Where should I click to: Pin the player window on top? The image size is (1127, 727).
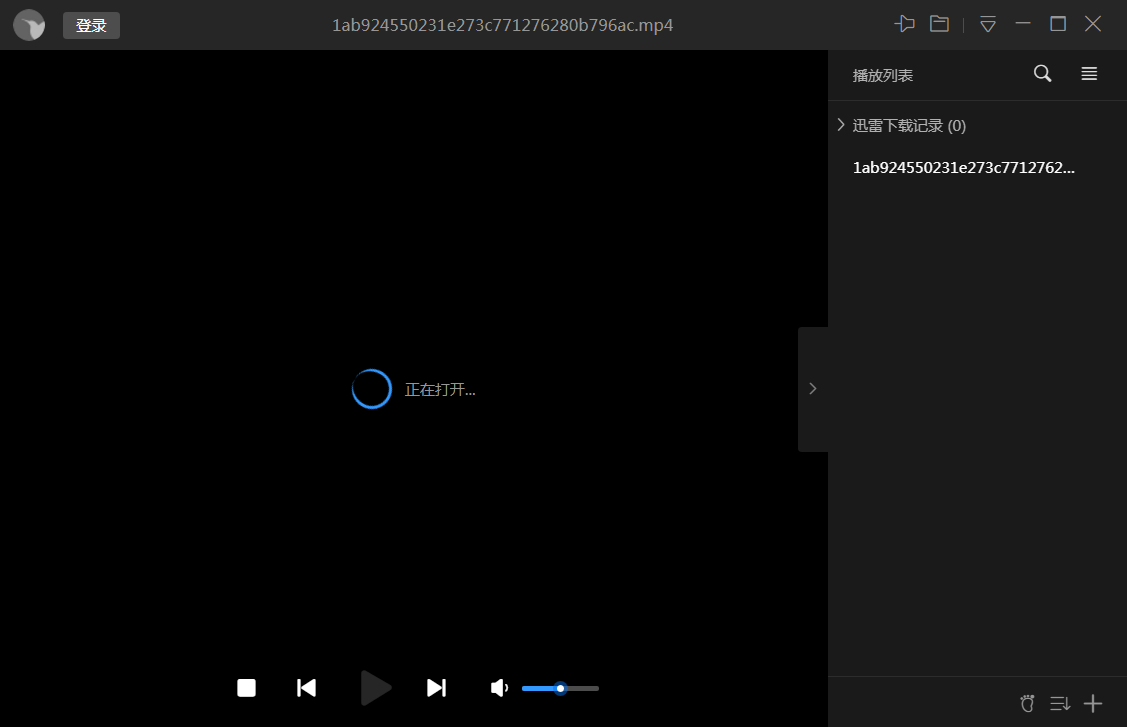(x=905, y=24)
